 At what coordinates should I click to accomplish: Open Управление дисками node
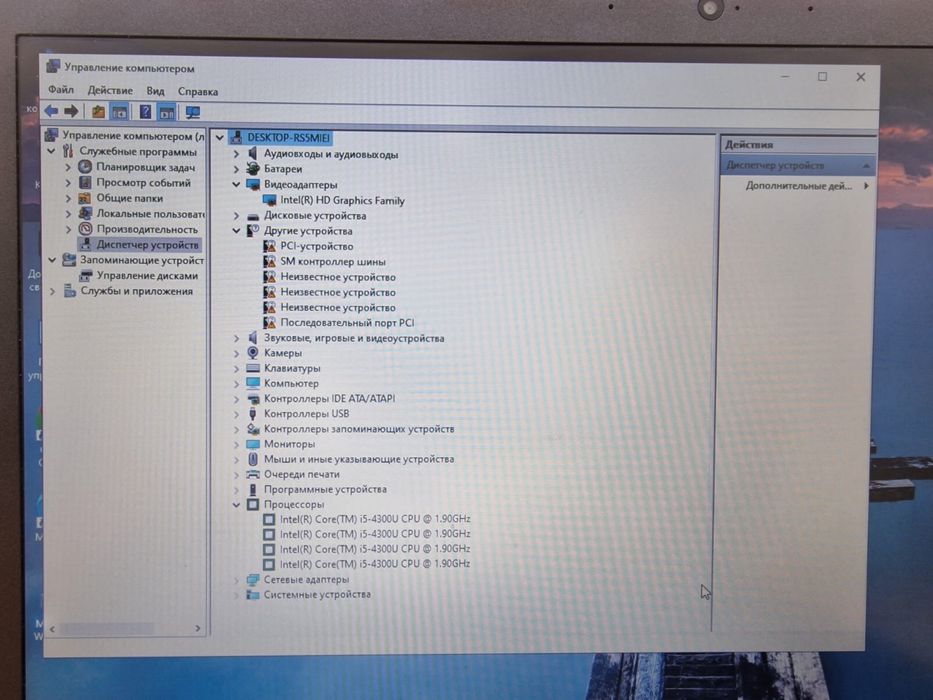point(148,276)
